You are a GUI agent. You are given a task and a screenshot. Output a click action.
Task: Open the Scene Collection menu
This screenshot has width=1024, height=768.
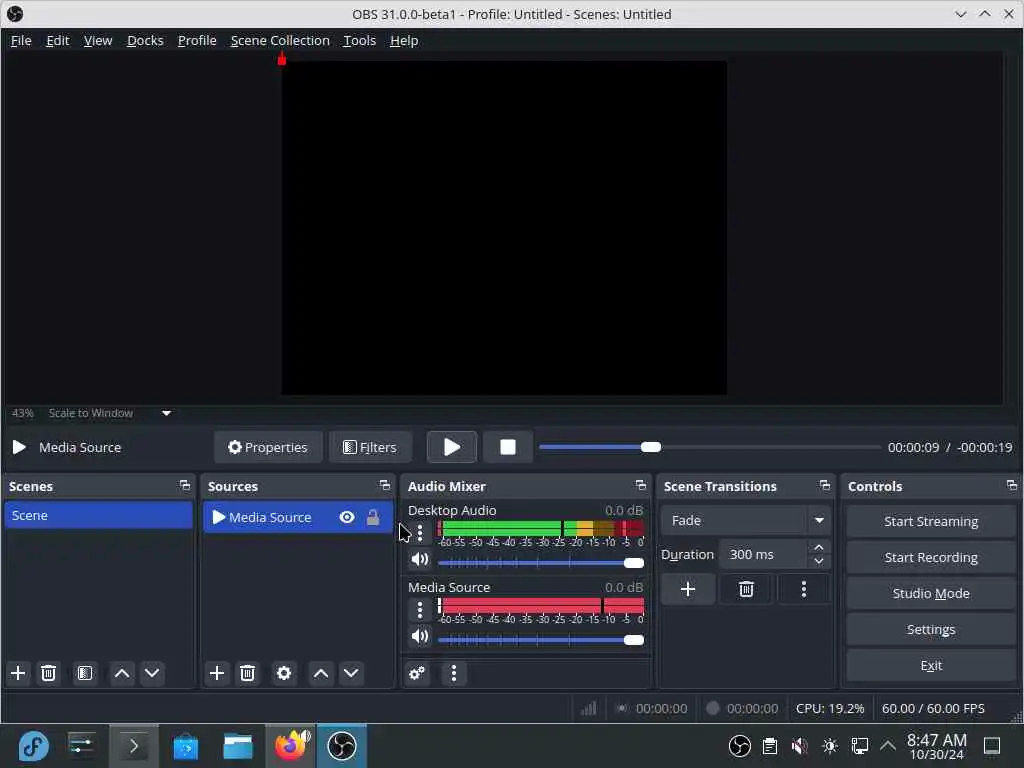click(280, 40)
